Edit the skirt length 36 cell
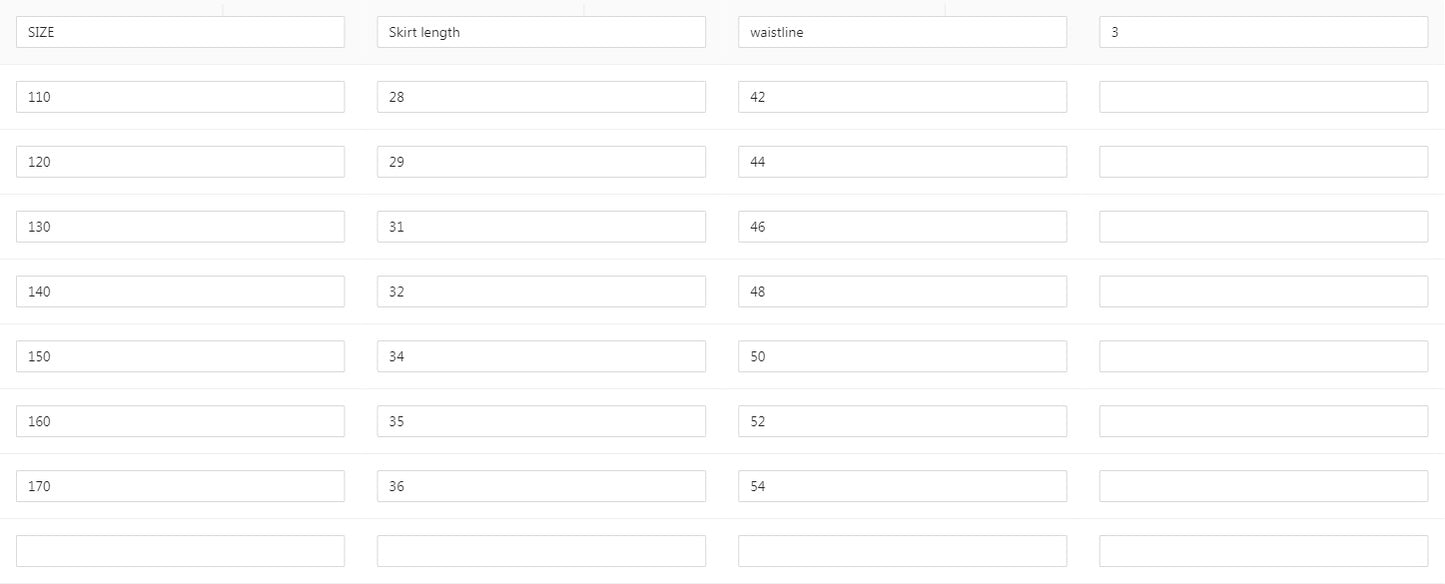 pos(541,486)
